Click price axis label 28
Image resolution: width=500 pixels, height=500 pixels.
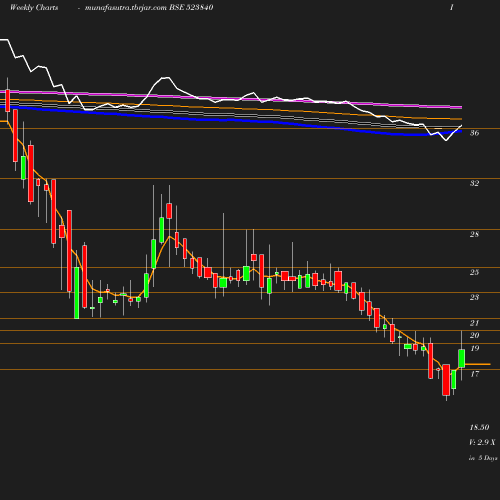tap(474, 234)
